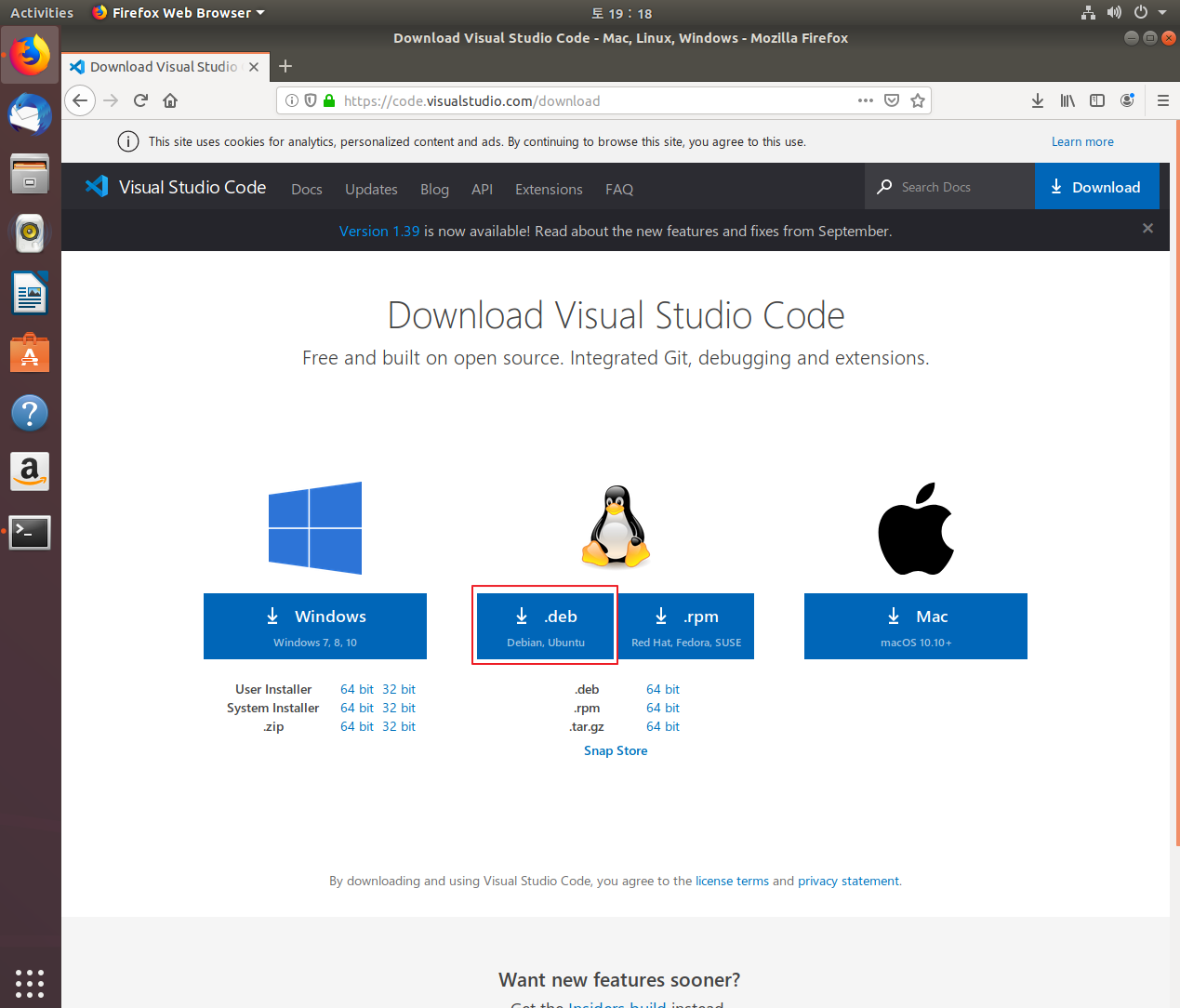
Task: Click Windows .zip 64 bit link
Action: point(357,726)
